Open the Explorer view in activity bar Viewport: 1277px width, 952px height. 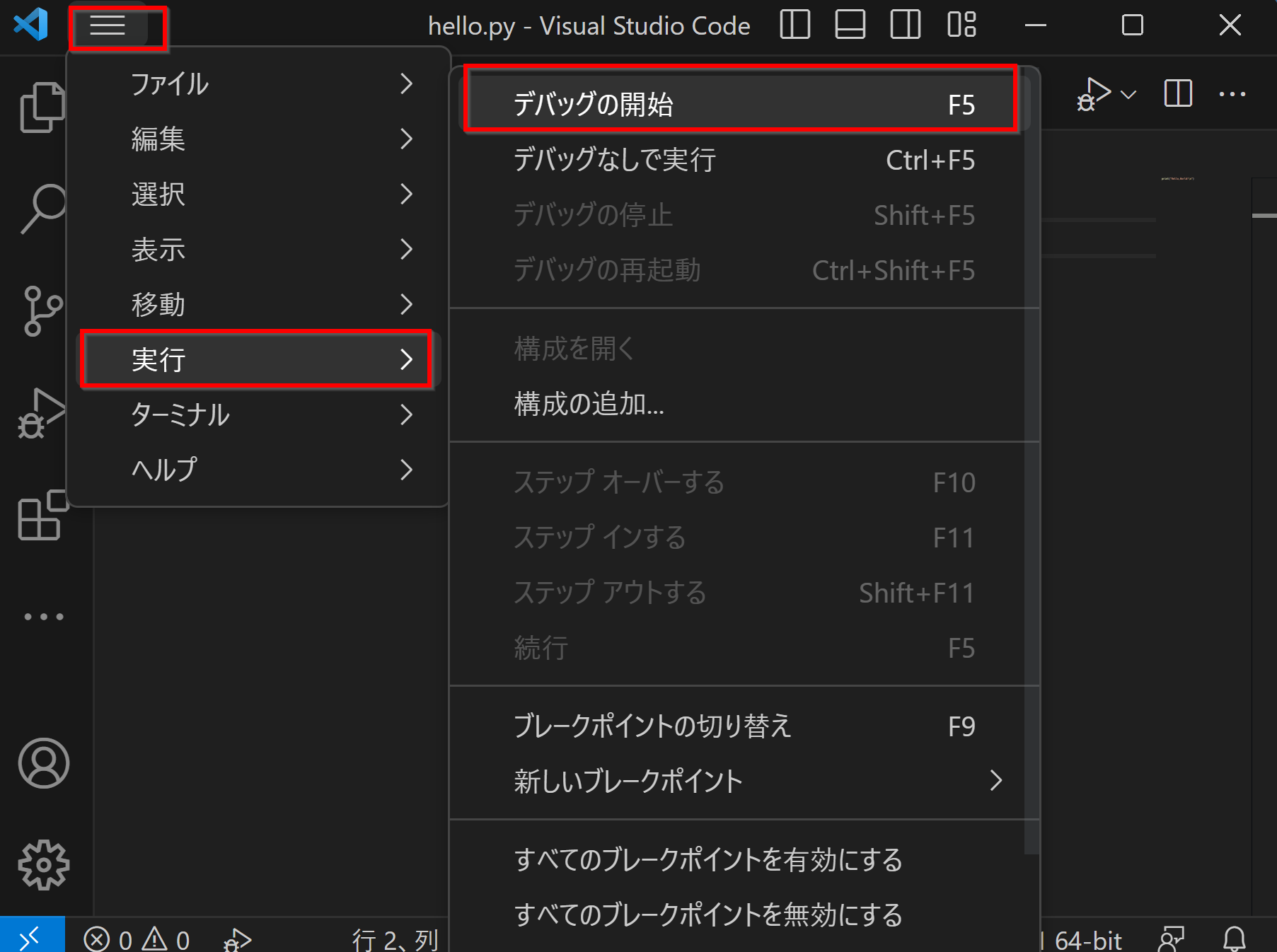point(42,108)
